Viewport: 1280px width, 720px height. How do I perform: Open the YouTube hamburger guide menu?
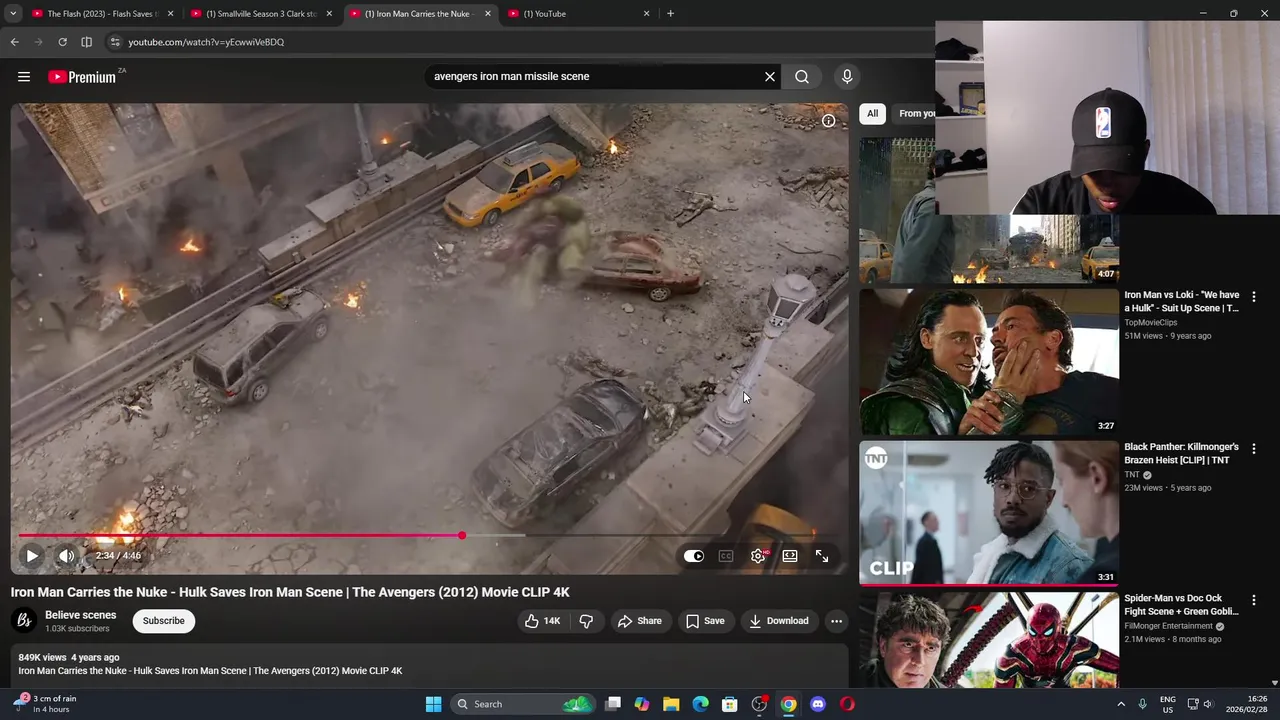(24, 77)
